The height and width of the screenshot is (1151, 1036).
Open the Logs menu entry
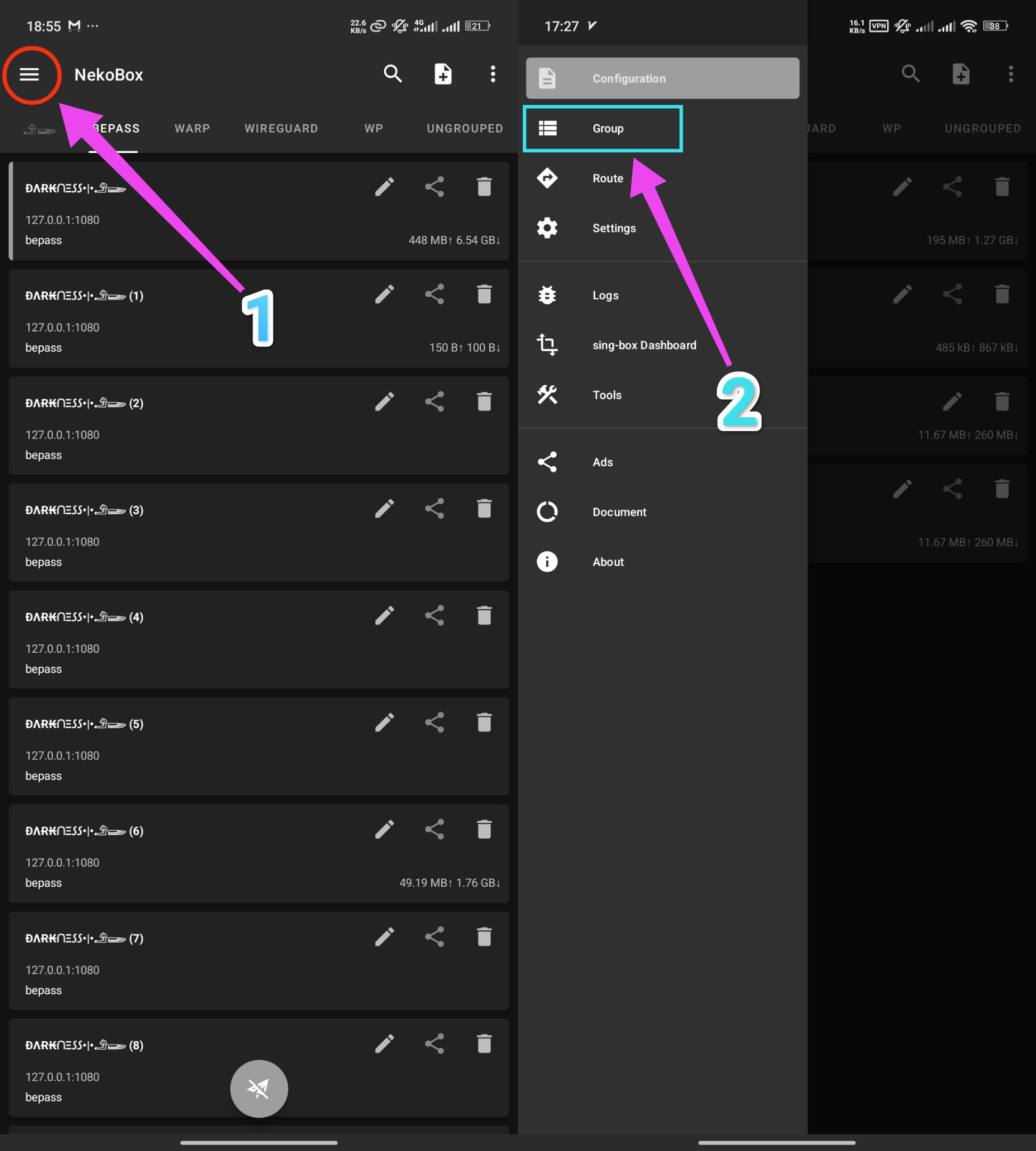[x=604, y=295]
